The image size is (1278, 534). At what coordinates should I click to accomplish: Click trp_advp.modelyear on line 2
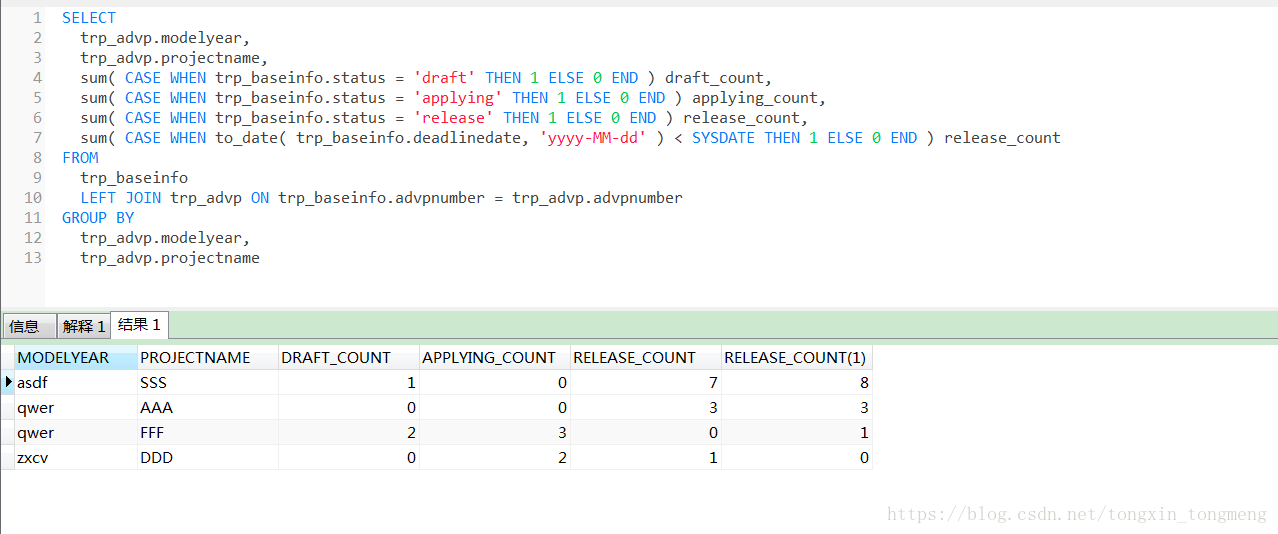tap(165, 38)
